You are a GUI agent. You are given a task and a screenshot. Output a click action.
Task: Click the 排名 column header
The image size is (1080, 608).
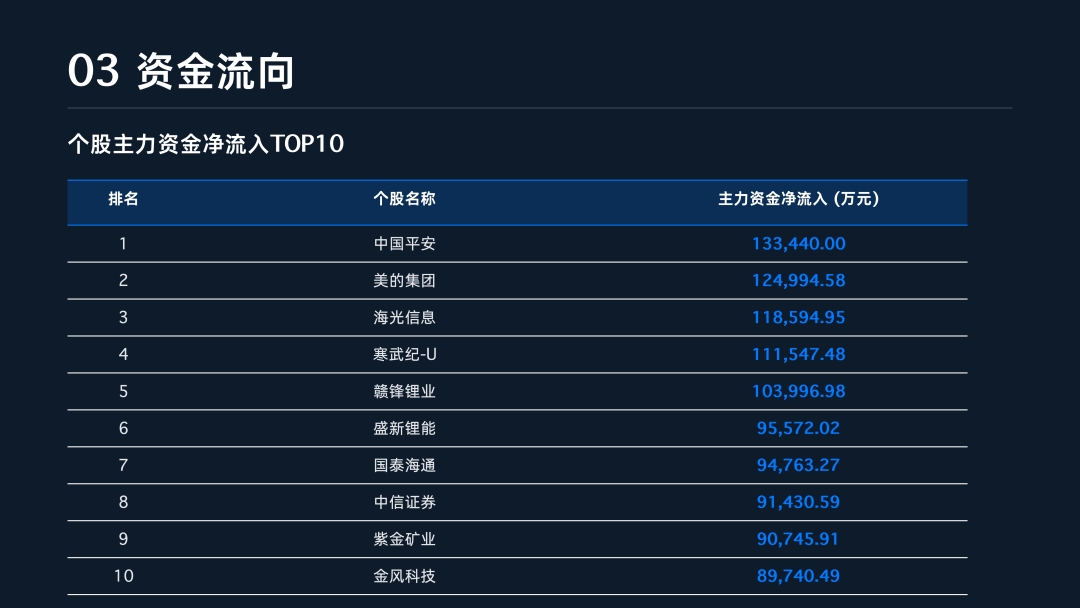pyautogui.click(x=124, y=199)
